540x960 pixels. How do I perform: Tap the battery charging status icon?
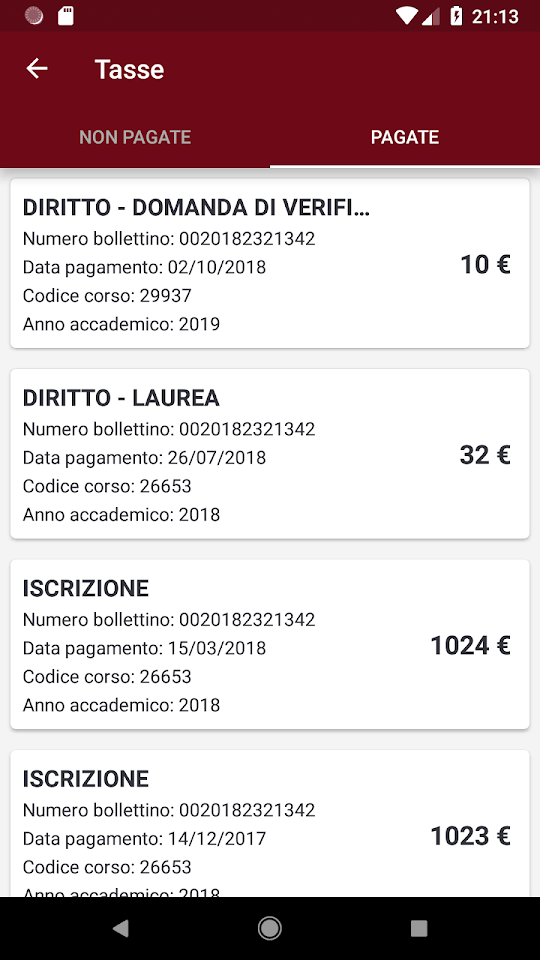pyautogui.click(x=456, y=16)
